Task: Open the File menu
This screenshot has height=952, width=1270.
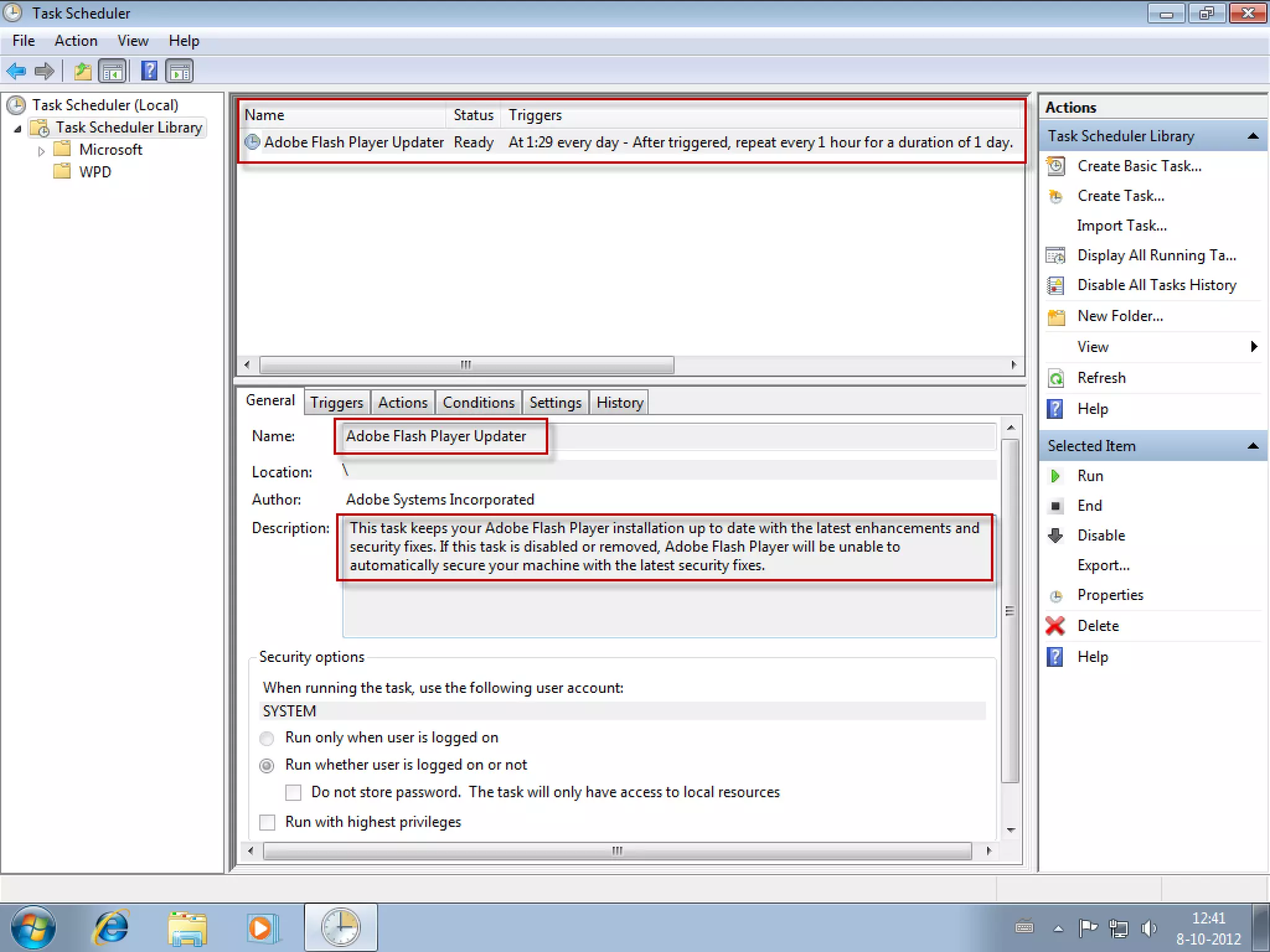Action: 24,41
